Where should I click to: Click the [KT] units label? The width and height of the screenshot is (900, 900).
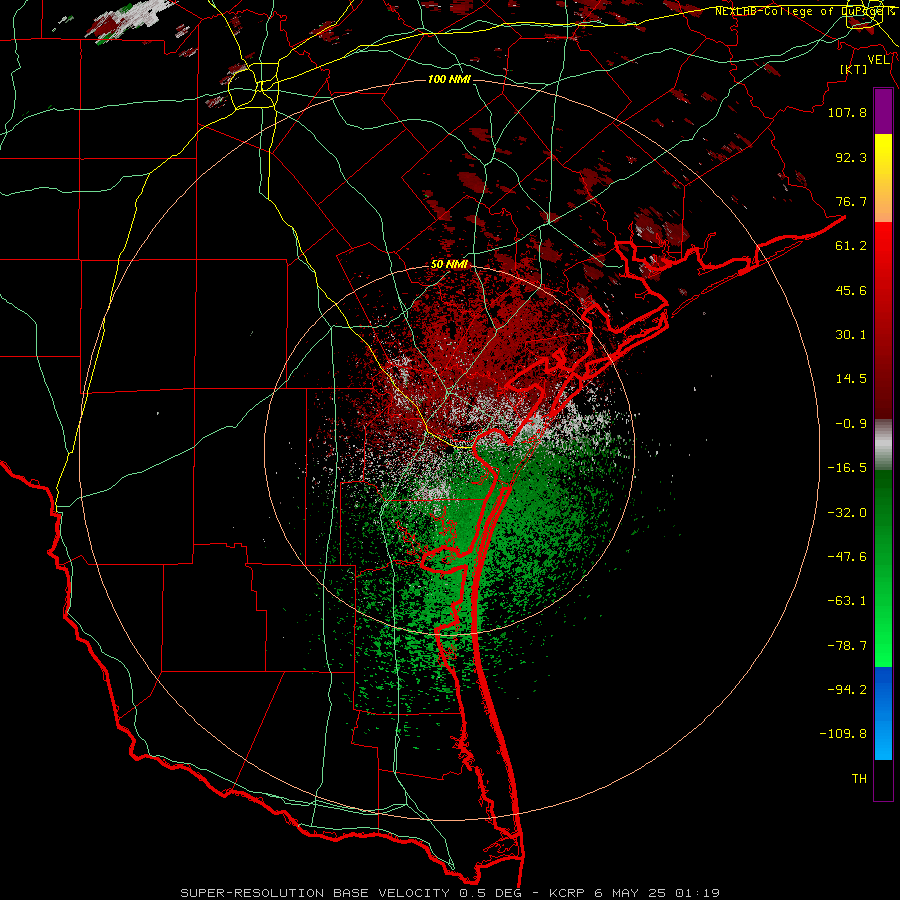click(x=854, y=69)
